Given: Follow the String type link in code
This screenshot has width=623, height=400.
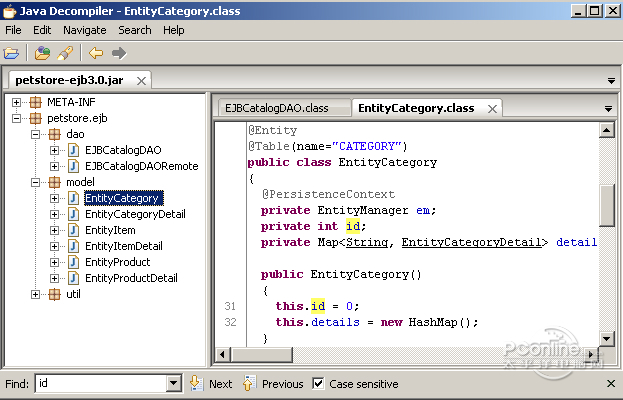Looking at the screenshot, I should 367,242.
